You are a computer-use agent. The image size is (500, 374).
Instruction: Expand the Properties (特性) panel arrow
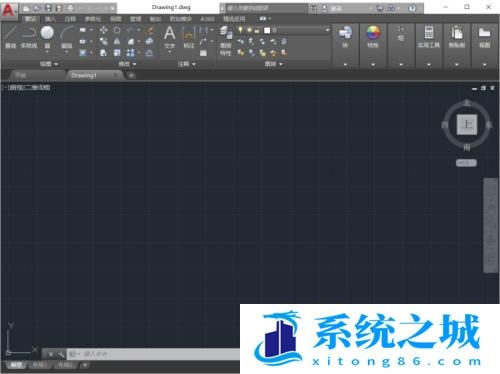pos(373,64)
